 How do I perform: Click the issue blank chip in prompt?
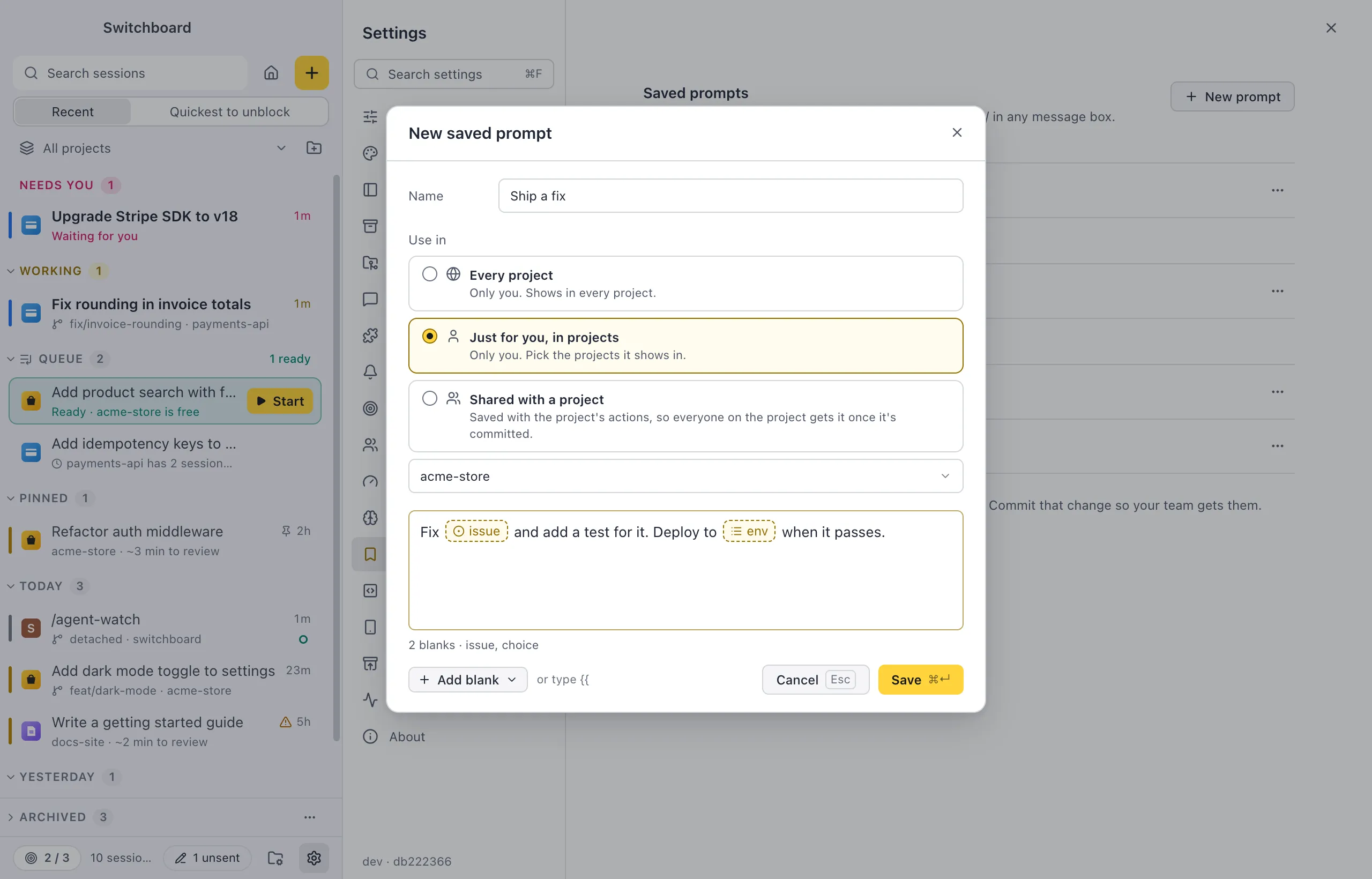click(x=476, y=531)
